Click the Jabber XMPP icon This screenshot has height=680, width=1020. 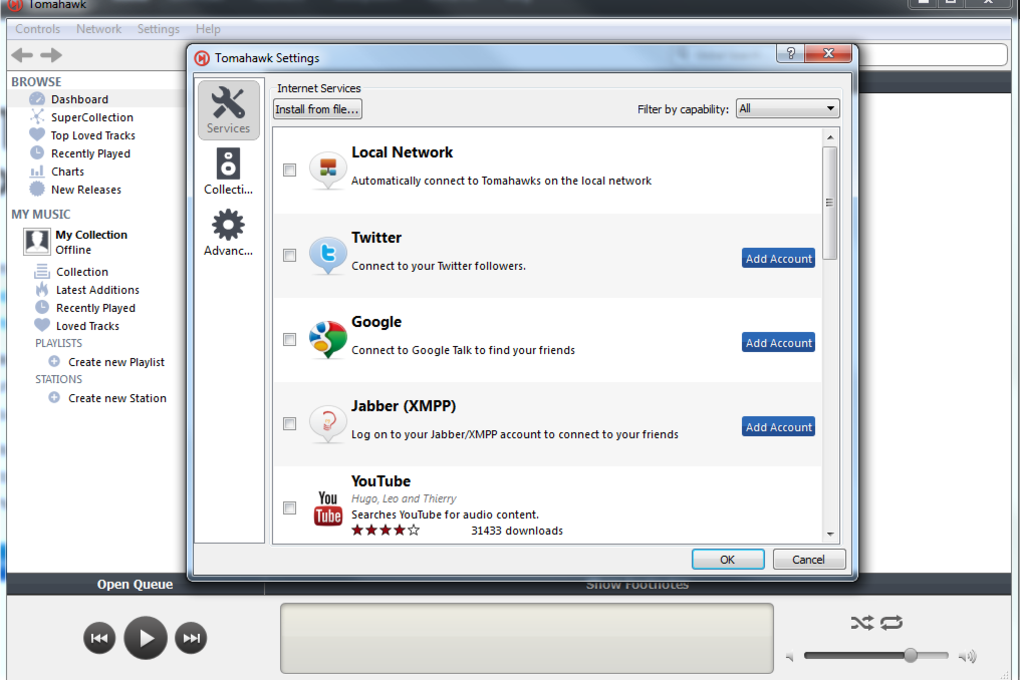(x=327, y=424)
